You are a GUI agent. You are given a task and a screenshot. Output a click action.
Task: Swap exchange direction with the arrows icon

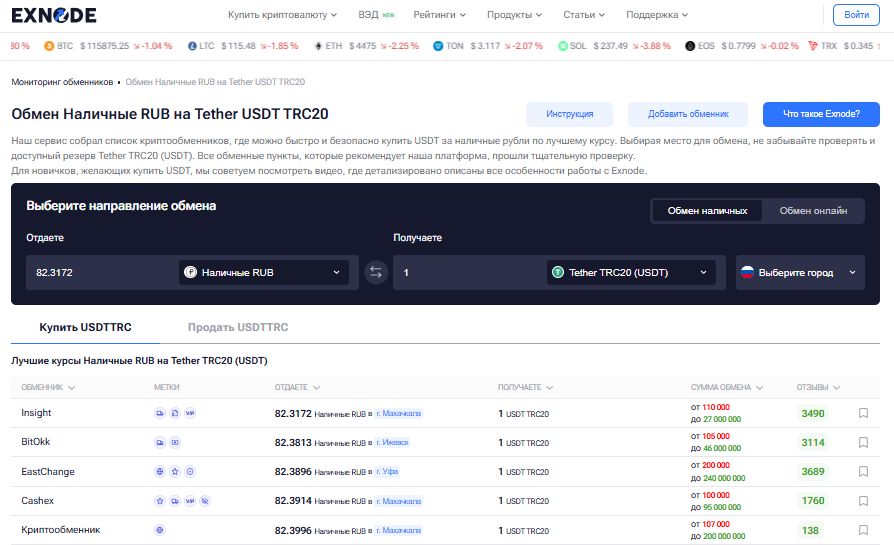pos(376,272)
